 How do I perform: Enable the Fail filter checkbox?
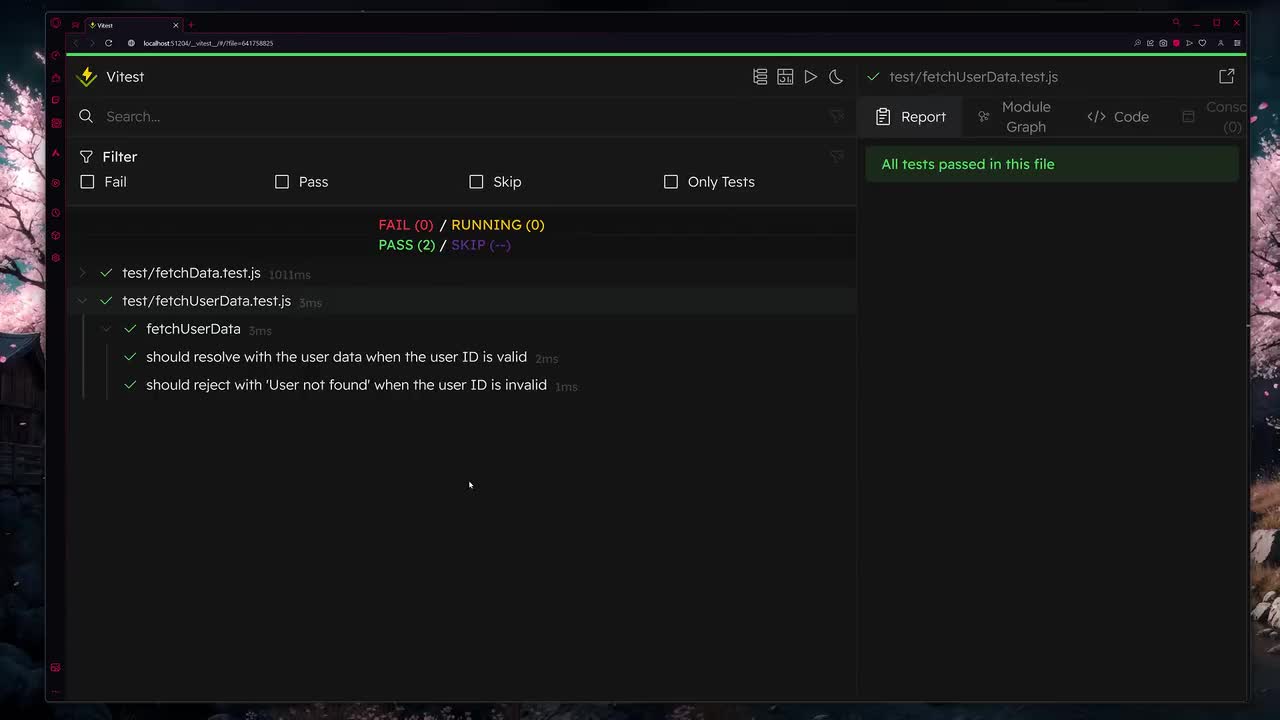[87, 182]
